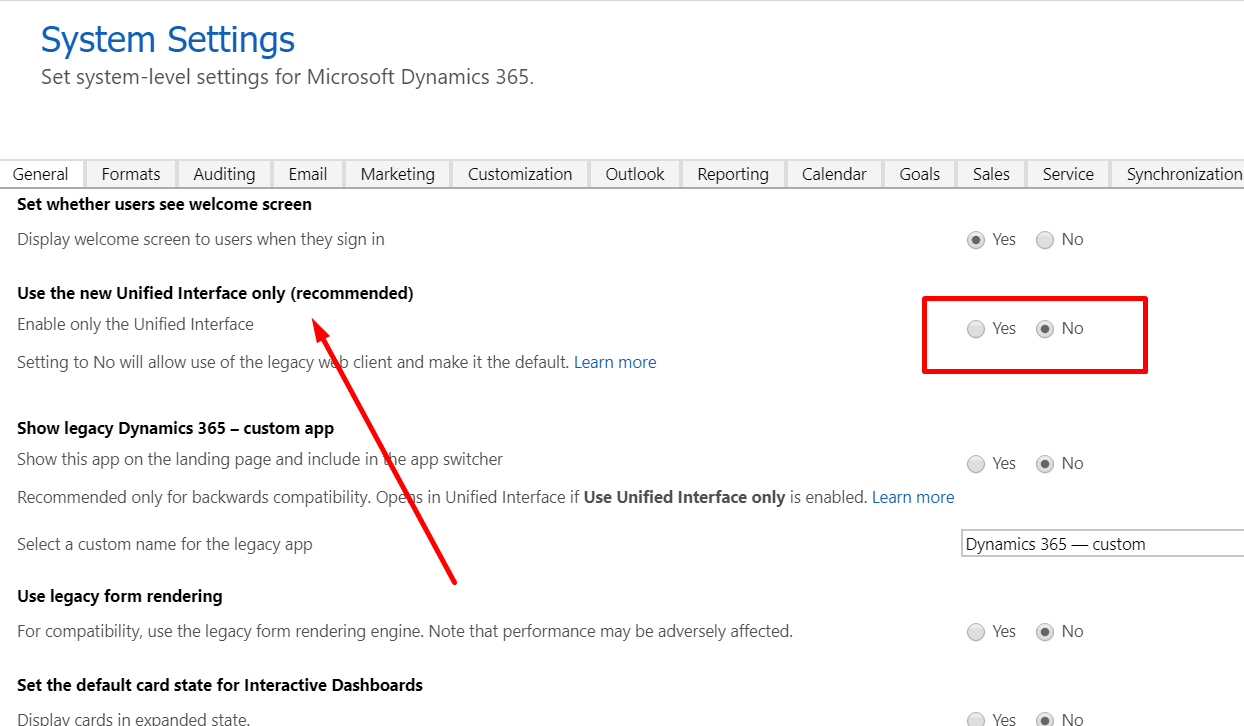Open the Formats tab

coord(131,174)
